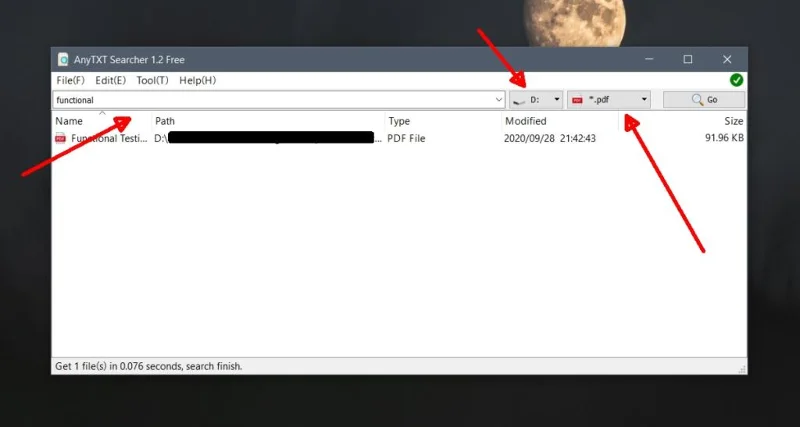
Task: Click the 'PDF File' type cell
Action: tap(406, 138)
